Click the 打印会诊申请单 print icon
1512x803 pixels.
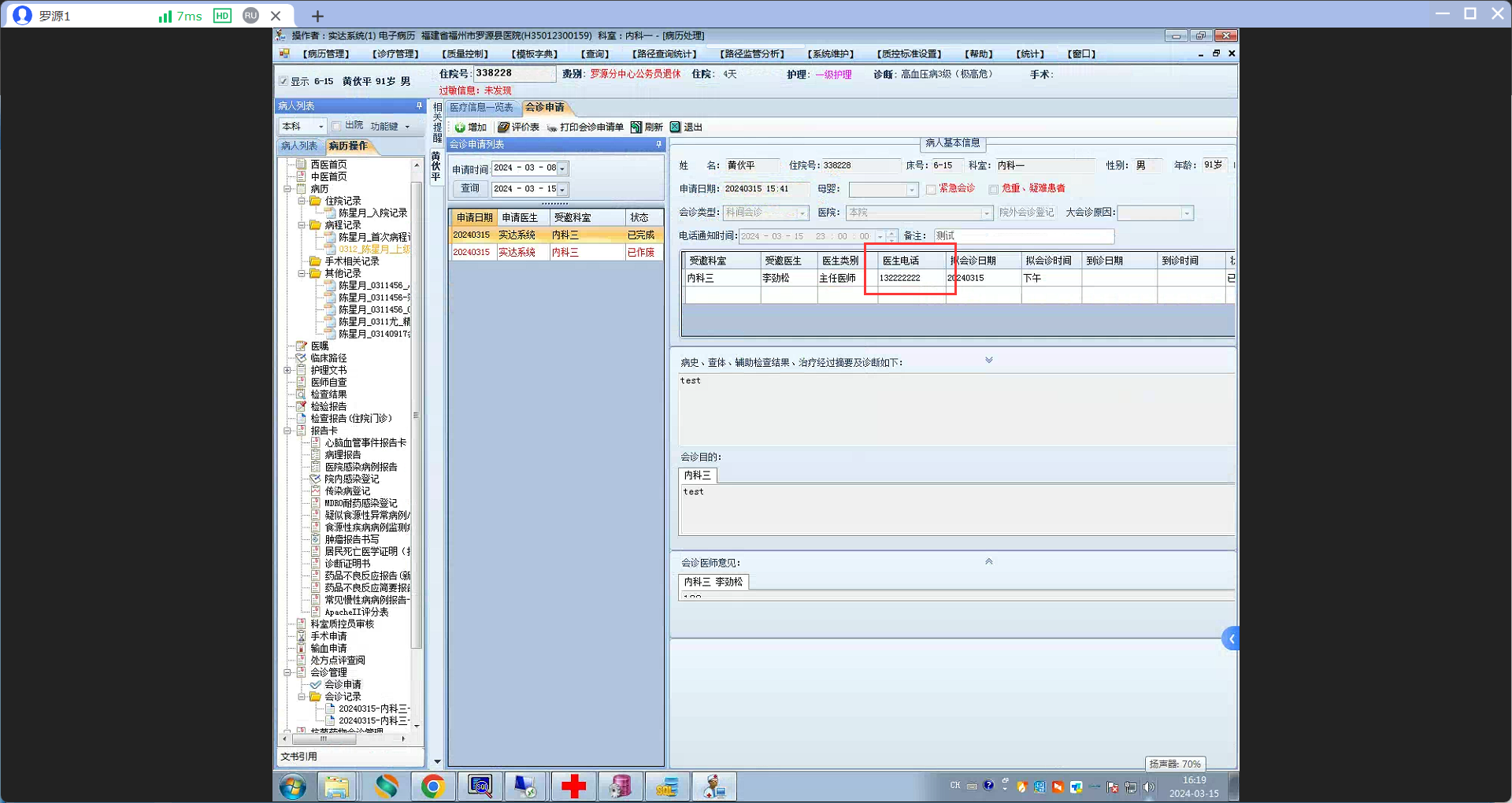click(x=552, y=128)
